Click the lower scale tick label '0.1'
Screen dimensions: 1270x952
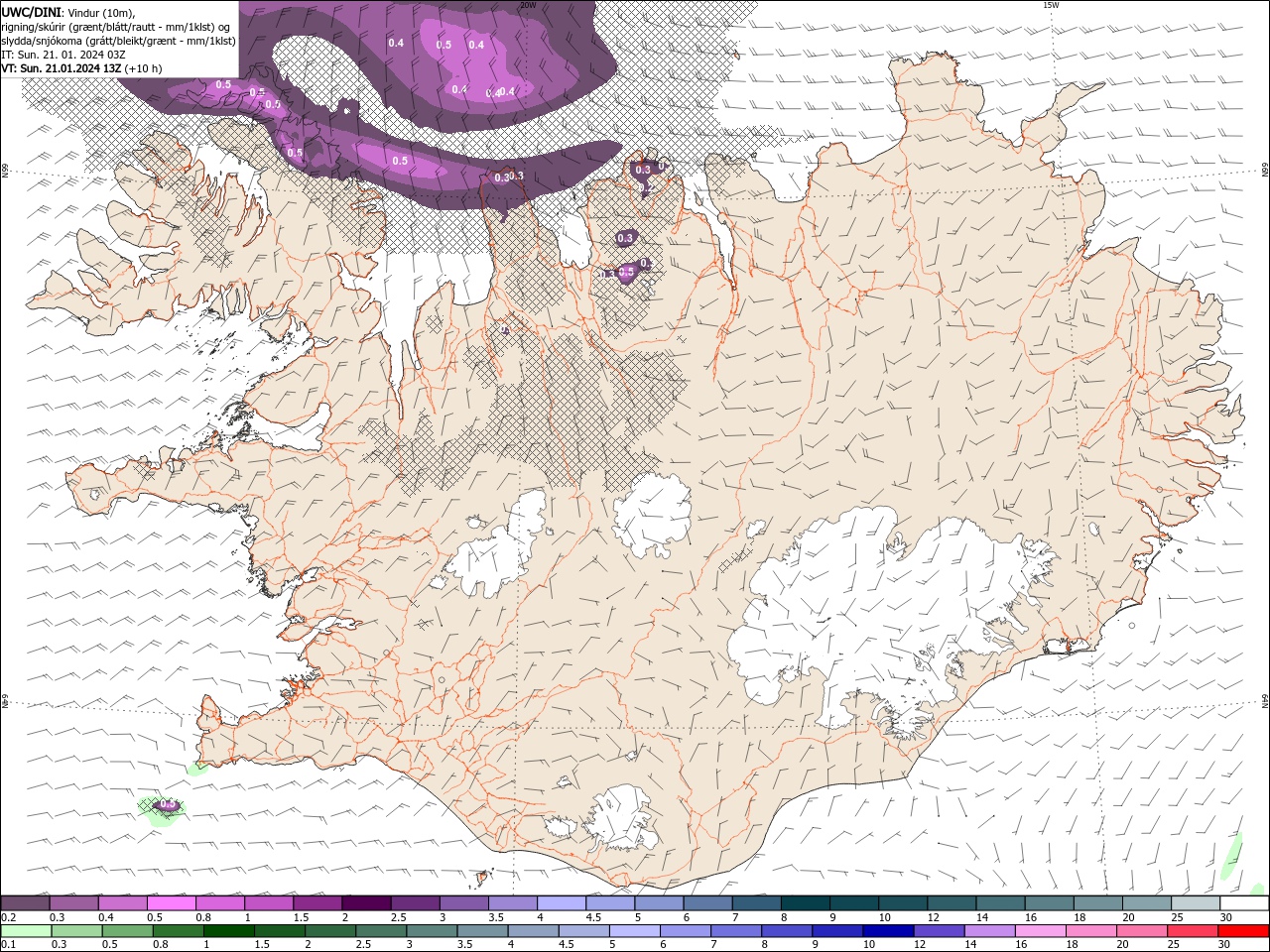(8, 945)
